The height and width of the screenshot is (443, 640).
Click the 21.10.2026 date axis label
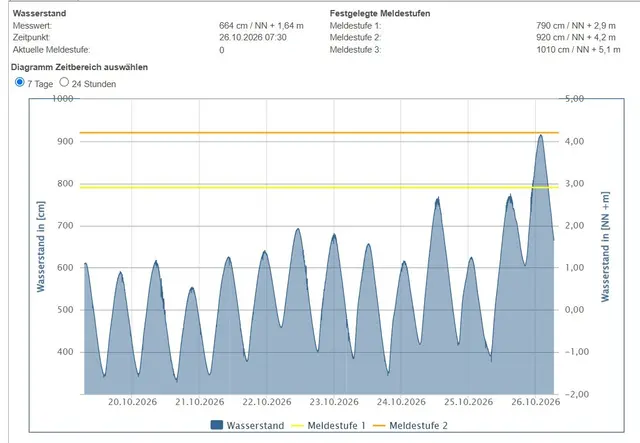200,402
